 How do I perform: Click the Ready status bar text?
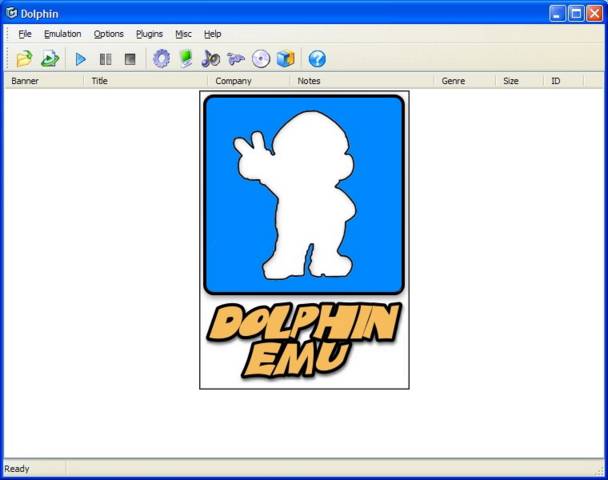click(x=17, y=469)
